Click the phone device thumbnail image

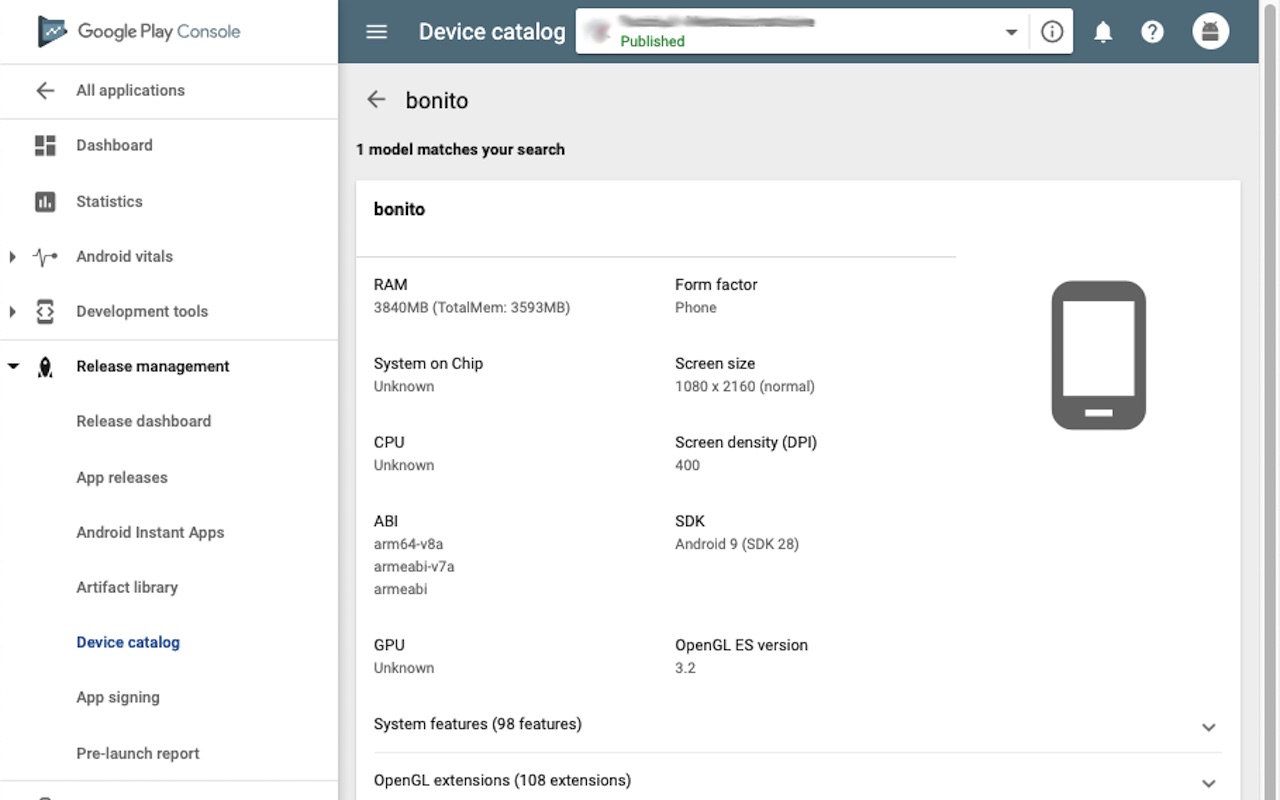tap(1098, 355)
